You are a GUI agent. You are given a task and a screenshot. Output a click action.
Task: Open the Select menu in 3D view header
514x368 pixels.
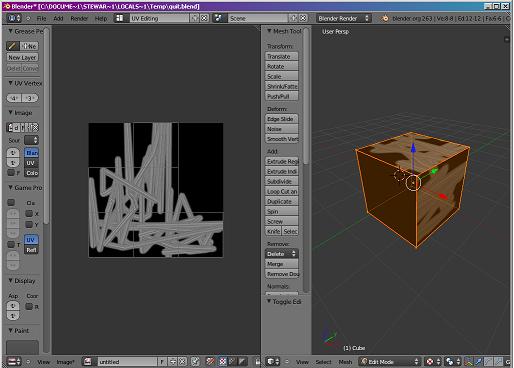coord(323,362)
